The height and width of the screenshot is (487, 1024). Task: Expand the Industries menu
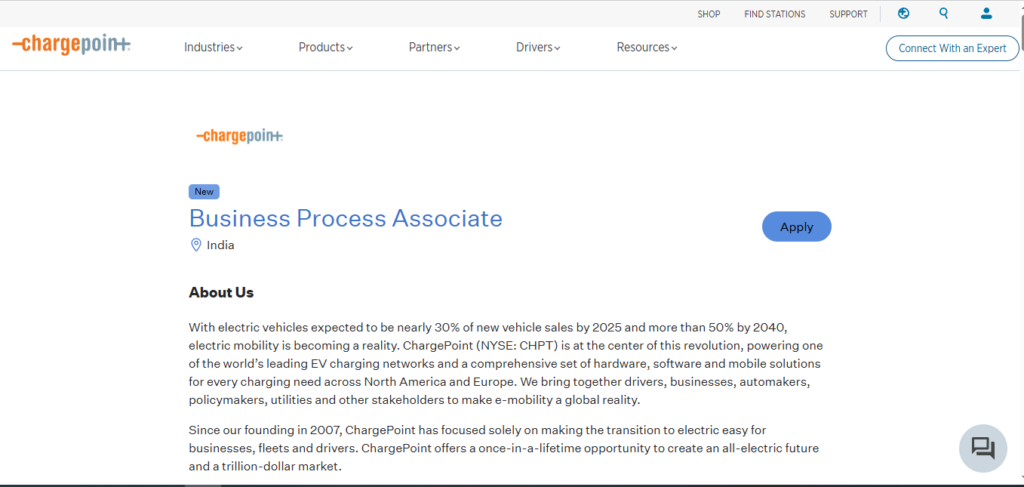[214, 47]
